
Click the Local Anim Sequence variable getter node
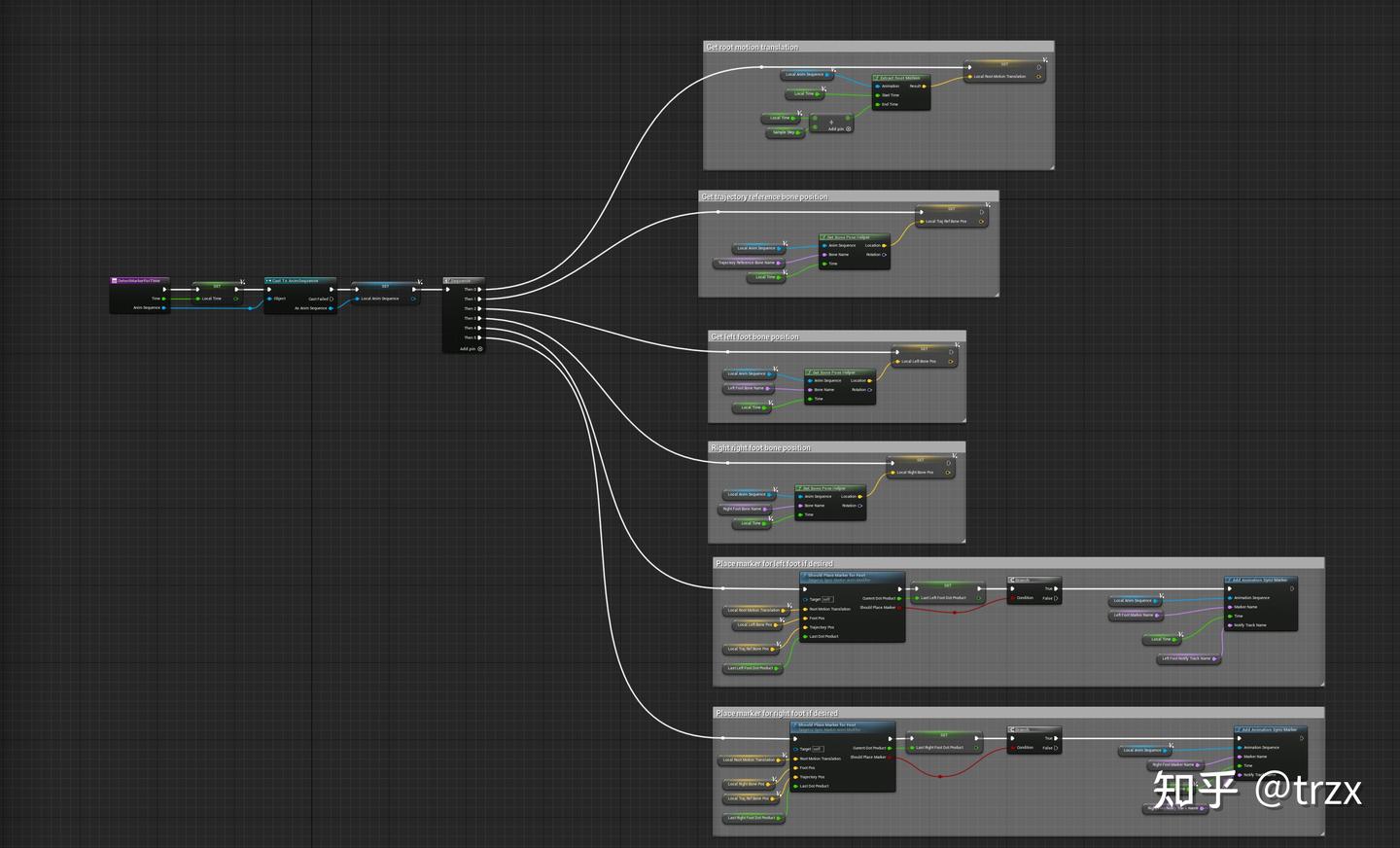tap(805, 74)
